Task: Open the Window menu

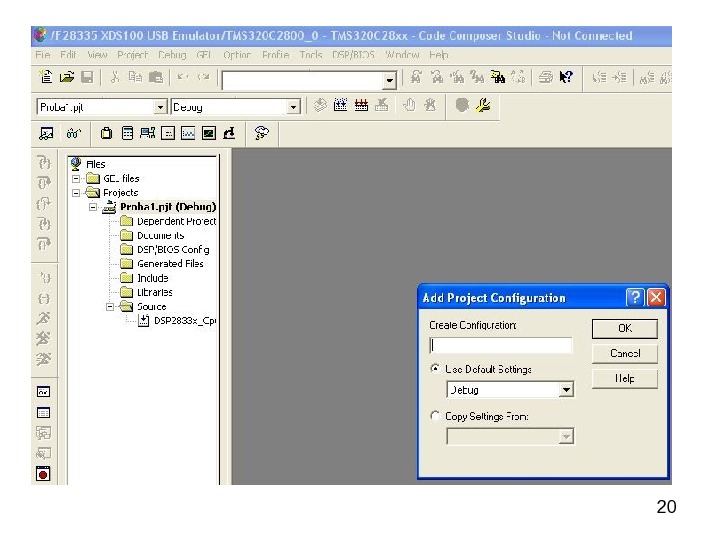Action: 402,55
